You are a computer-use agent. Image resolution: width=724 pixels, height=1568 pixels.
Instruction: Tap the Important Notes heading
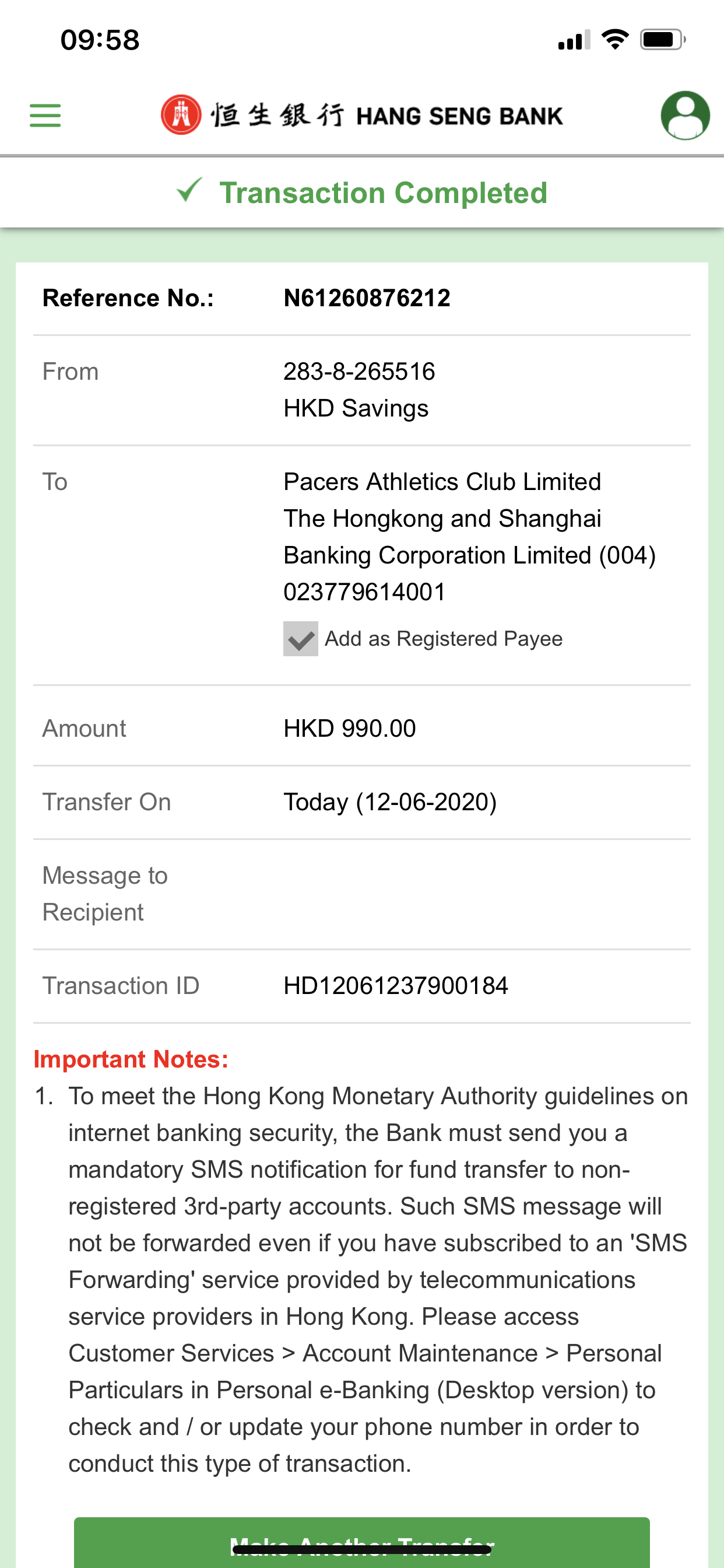pos(131,1059)
